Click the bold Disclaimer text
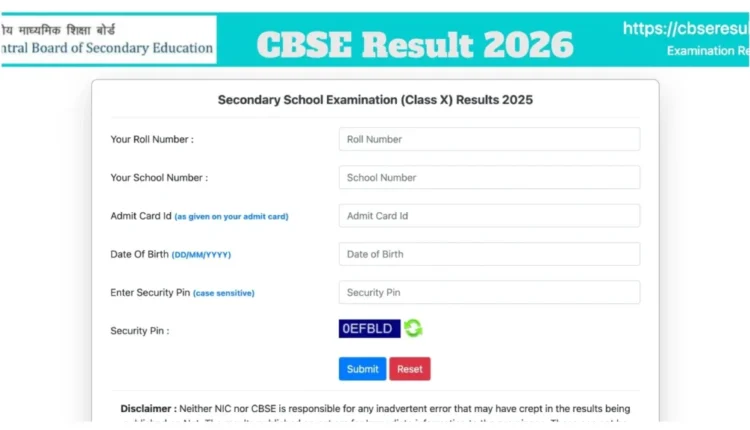The height and width of the screenshot is (430, 750). 148,409
